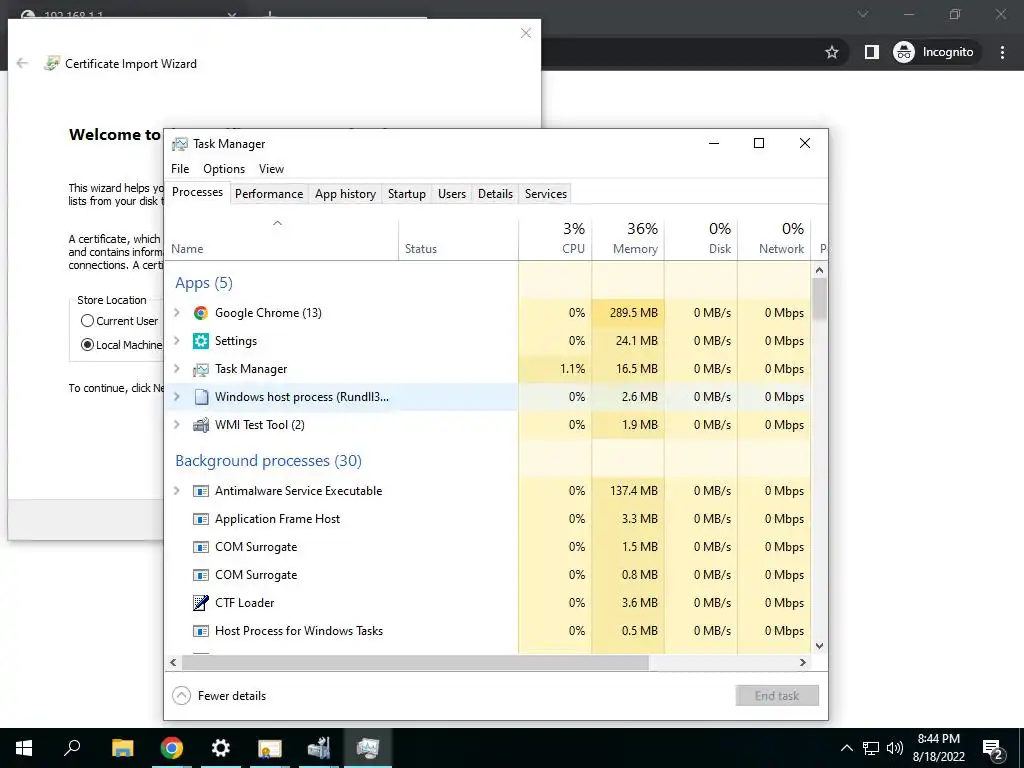This screenshot has width=1024, height=768.
Task: Click the Settings gear icon in process list
Action: tap(200, 341)
